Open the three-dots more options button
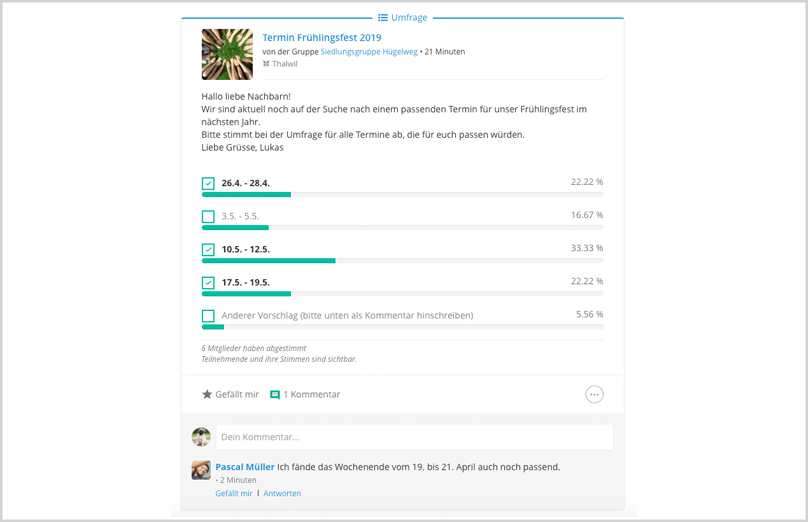The height and width of the screenshot is (522, 808). (x=594, y=394)
